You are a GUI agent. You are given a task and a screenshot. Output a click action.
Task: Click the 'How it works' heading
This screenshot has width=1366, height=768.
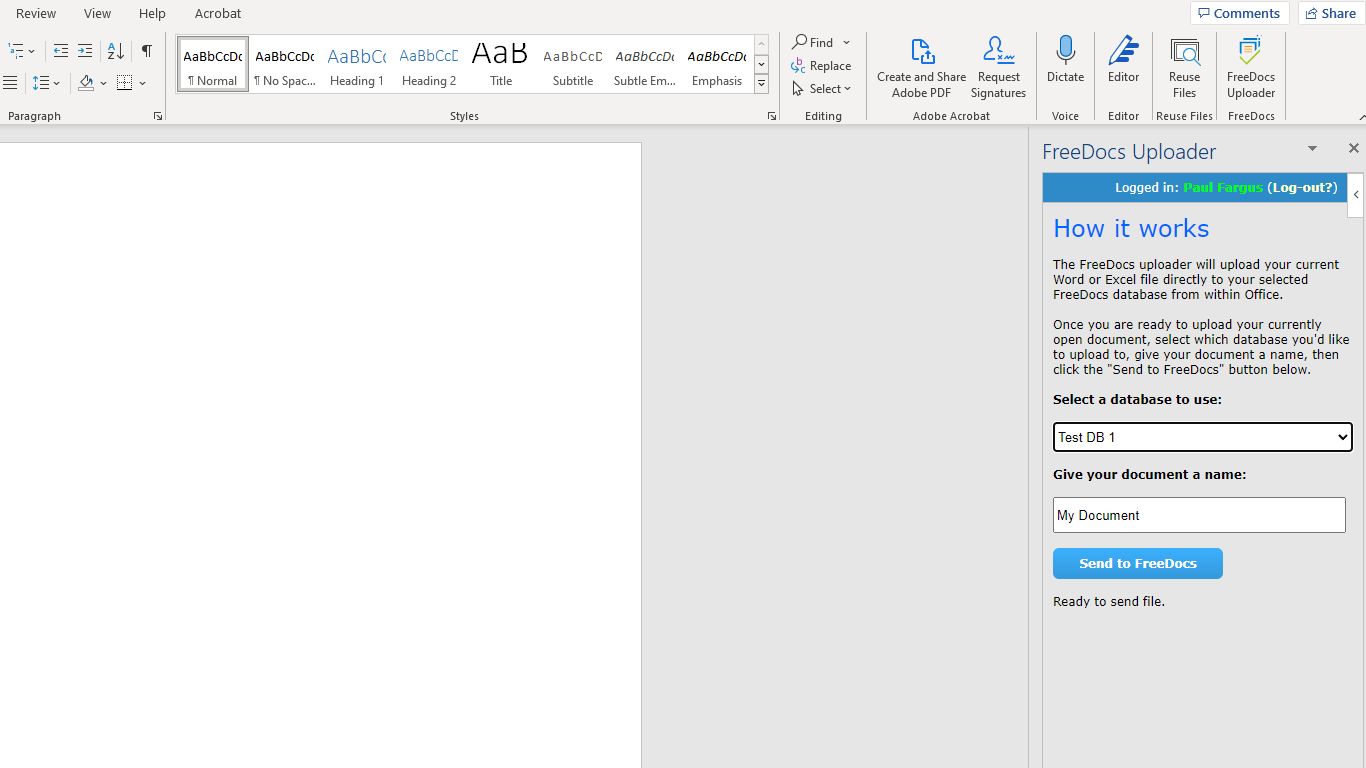[1131, 229]
